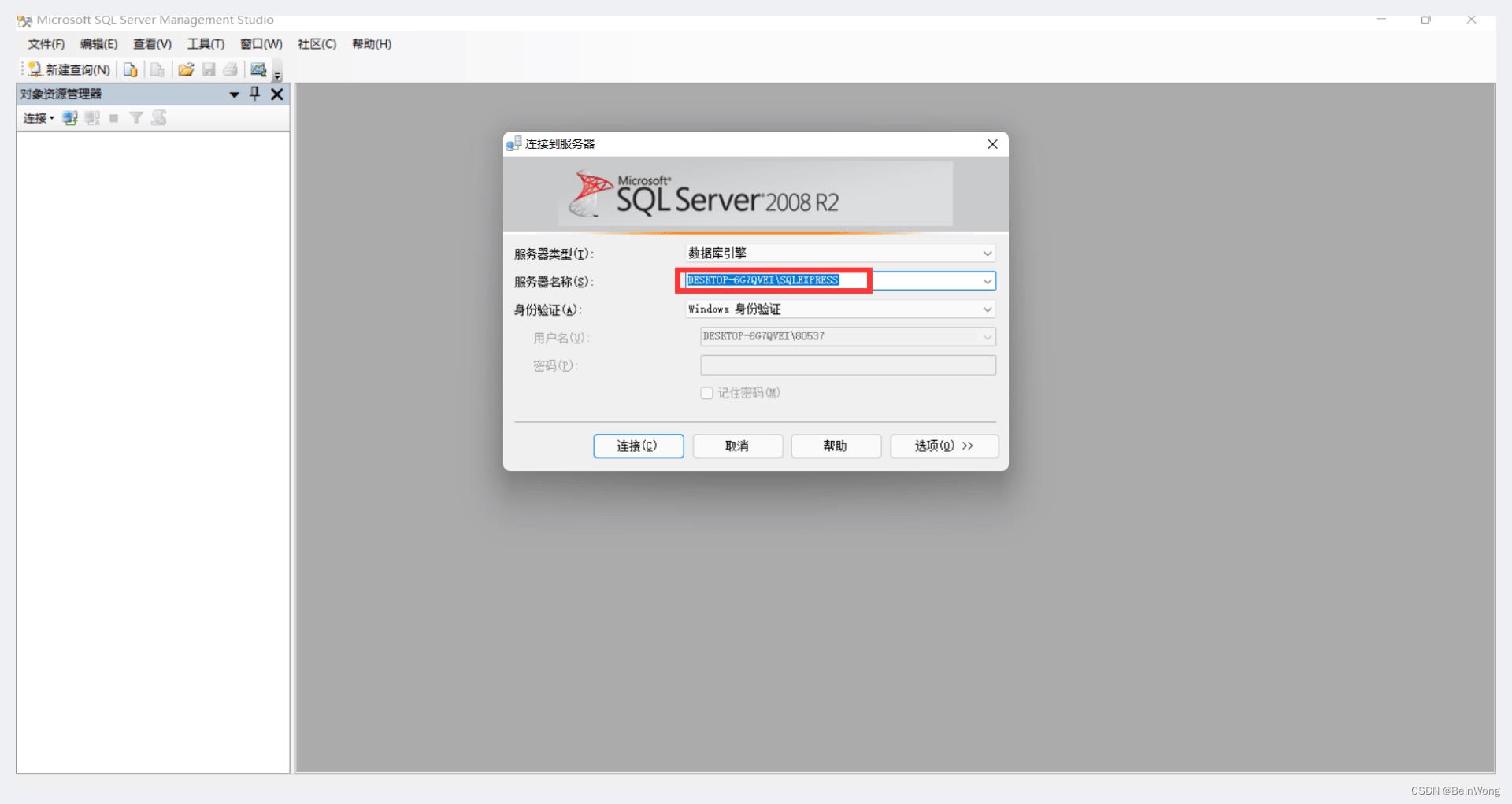Open the 文件(F) menu
1512x804 pixels.
[x=46, y=44]
